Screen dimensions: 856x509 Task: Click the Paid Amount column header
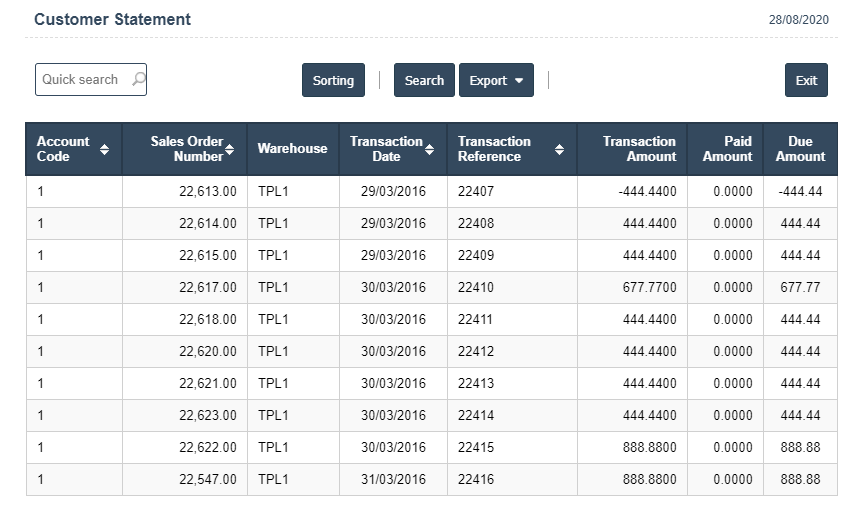(x=727, y=149)
